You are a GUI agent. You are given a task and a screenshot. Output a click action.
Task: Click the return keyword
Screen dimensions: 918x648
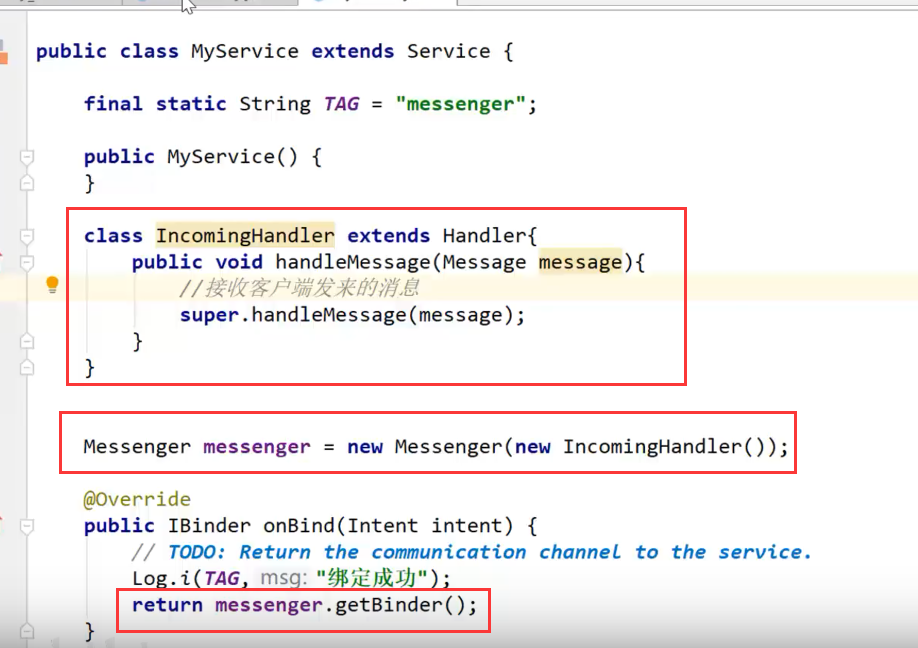(x=167, y=605)
